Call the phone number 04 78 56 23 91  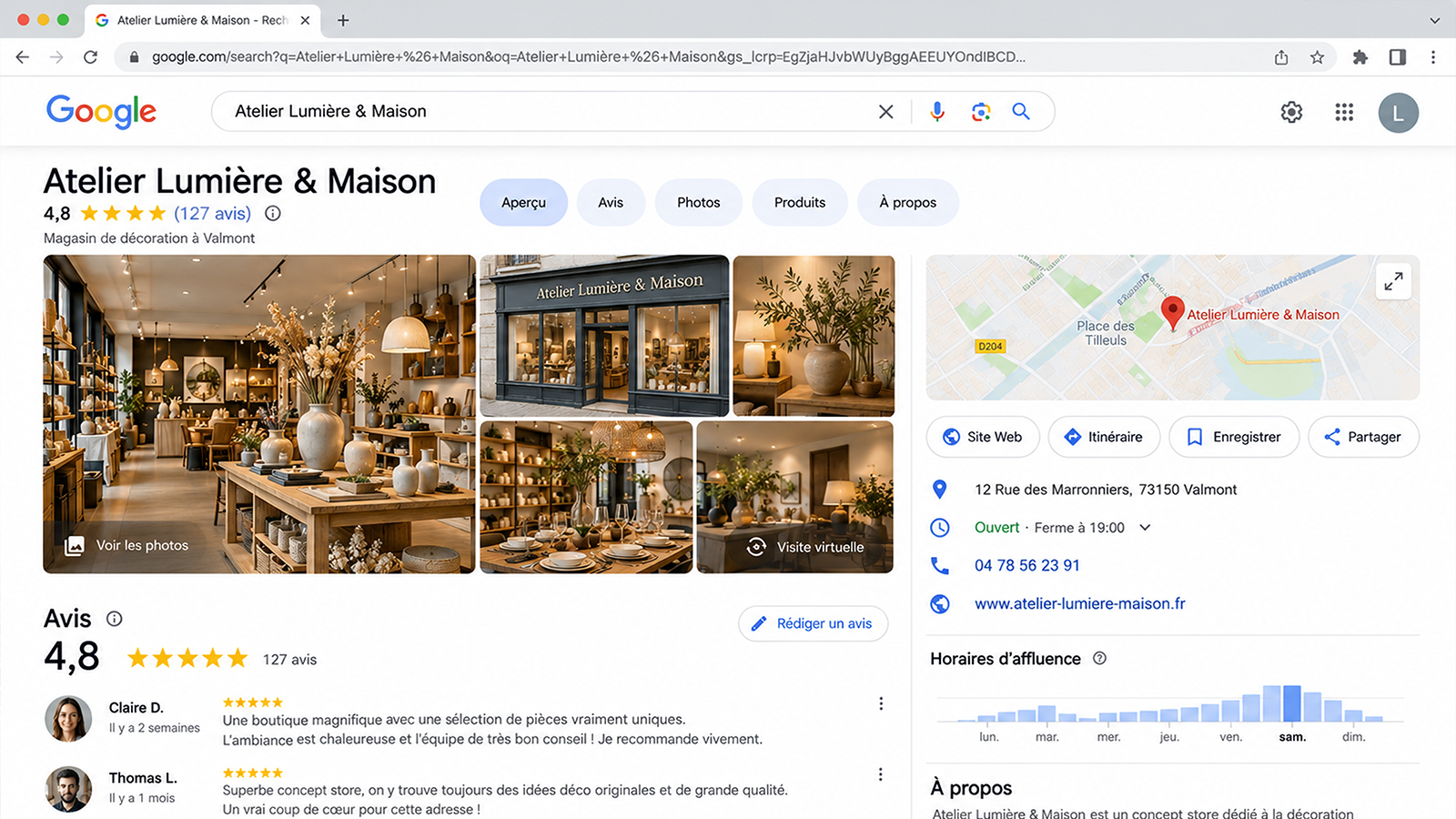tap(1027, 565)
